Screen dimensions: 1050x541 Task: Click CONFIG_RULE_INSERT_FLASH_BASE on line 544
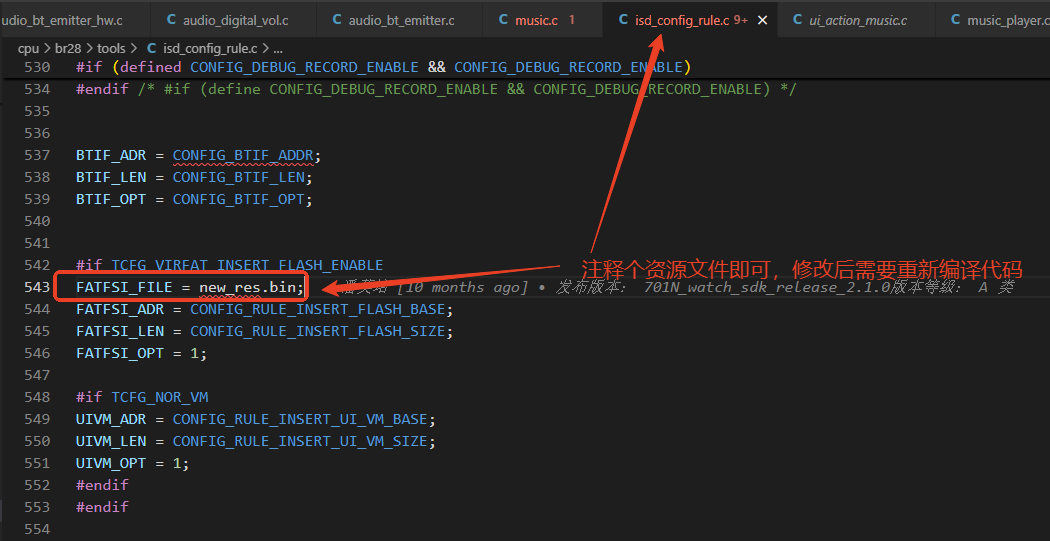(317, 310)
